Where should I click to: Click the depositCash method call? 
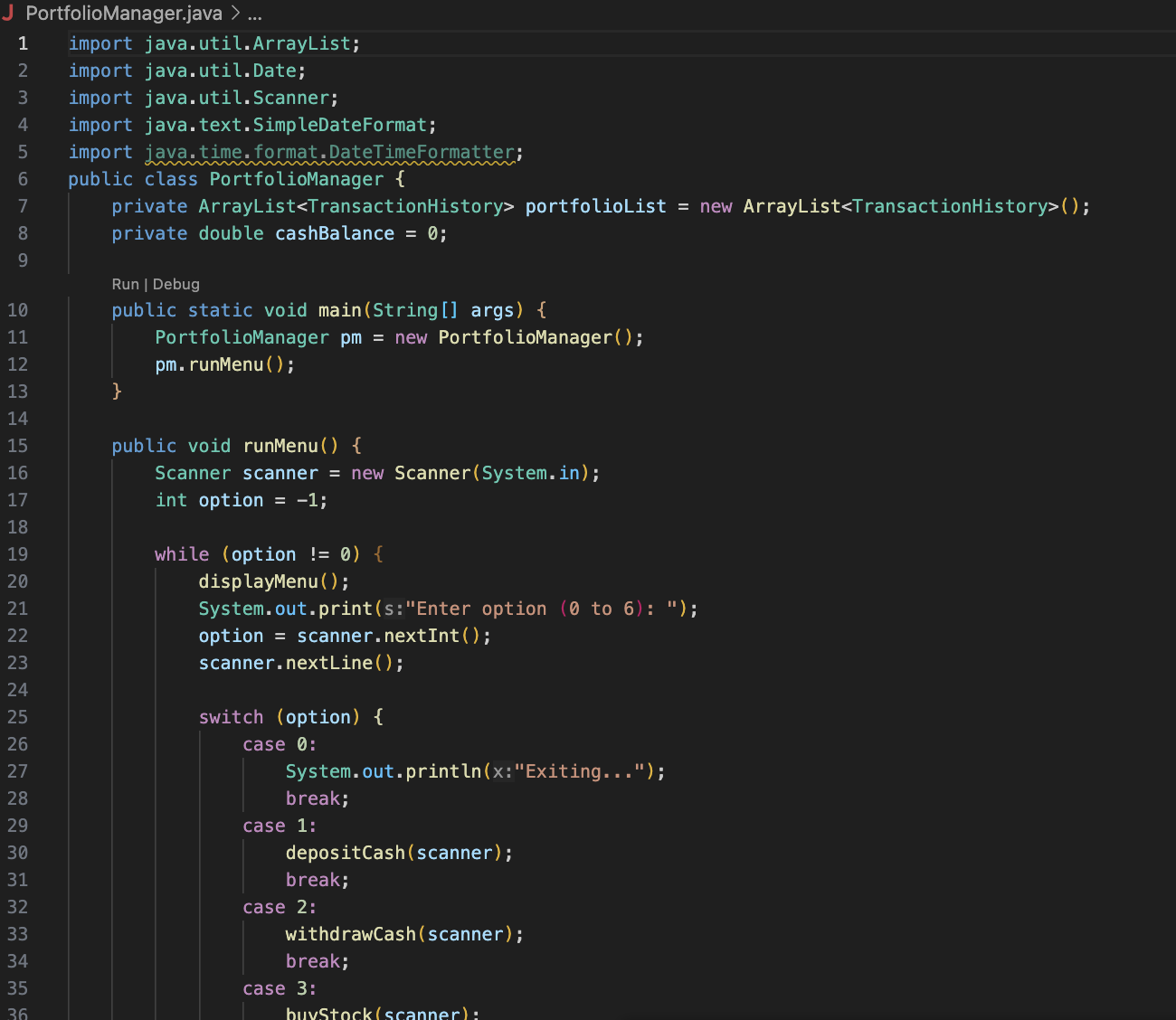pos(344,852)
